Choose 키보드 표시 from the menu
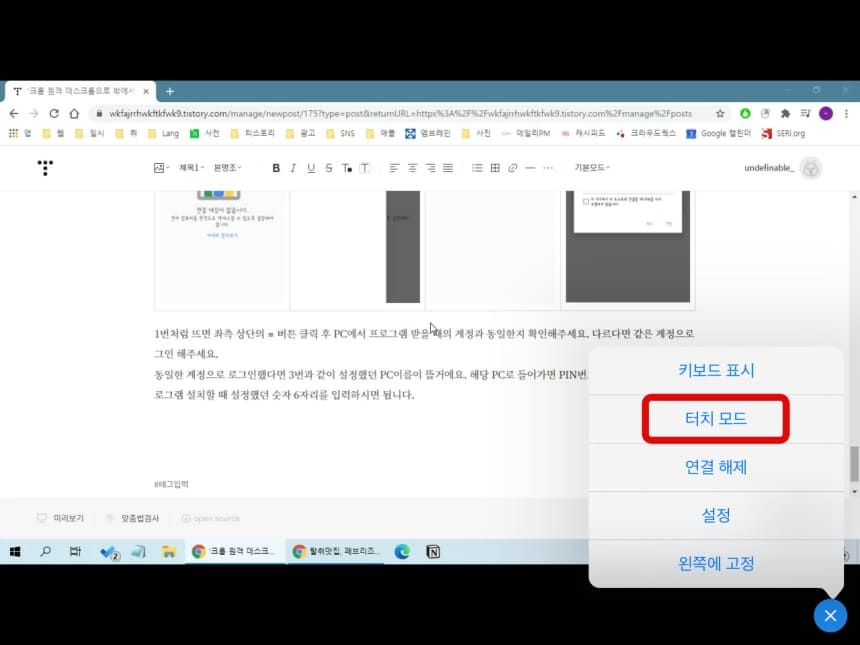The height and width of the screenshot is (645, 860). (714, 371)
